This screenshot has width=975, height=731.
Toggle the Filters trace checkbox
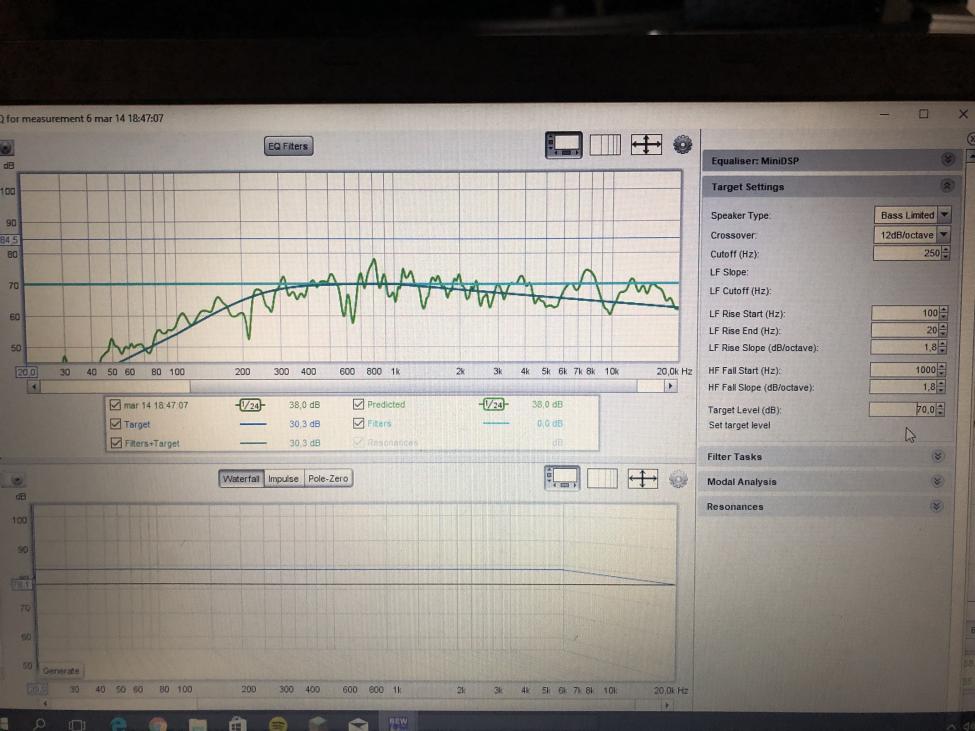pos(358,423)
